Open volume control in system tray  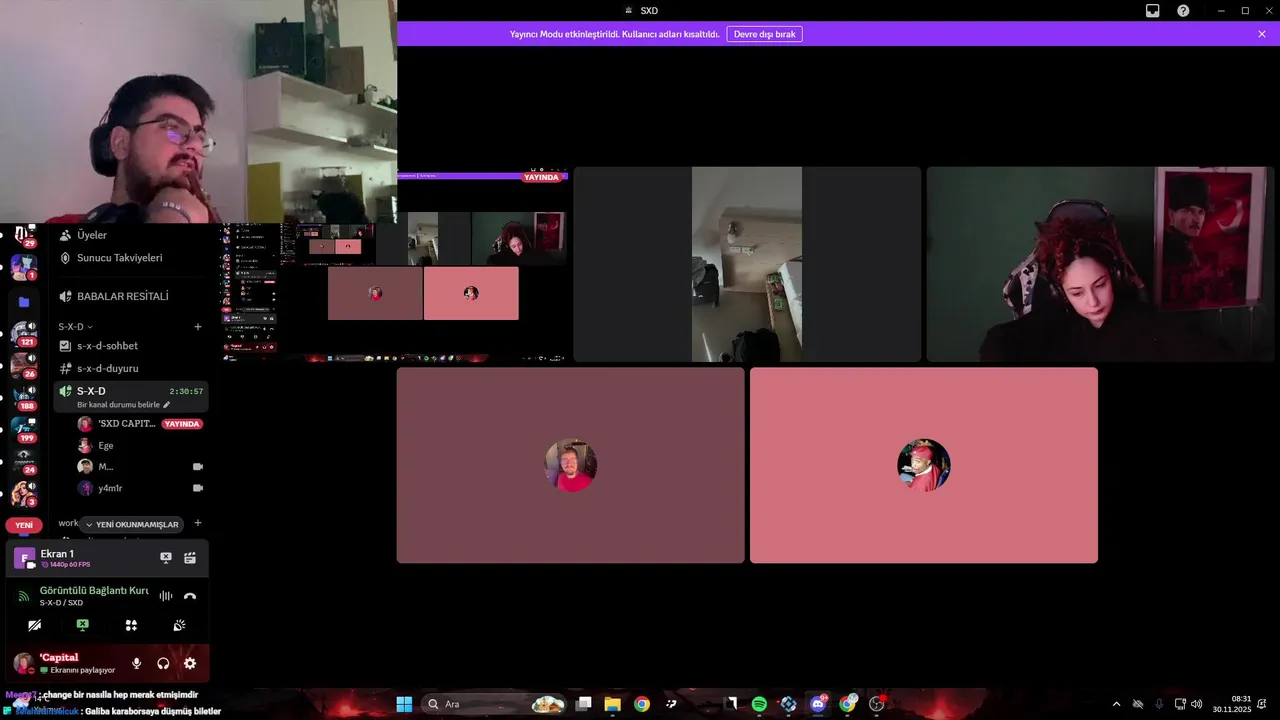coord(1197,704)
